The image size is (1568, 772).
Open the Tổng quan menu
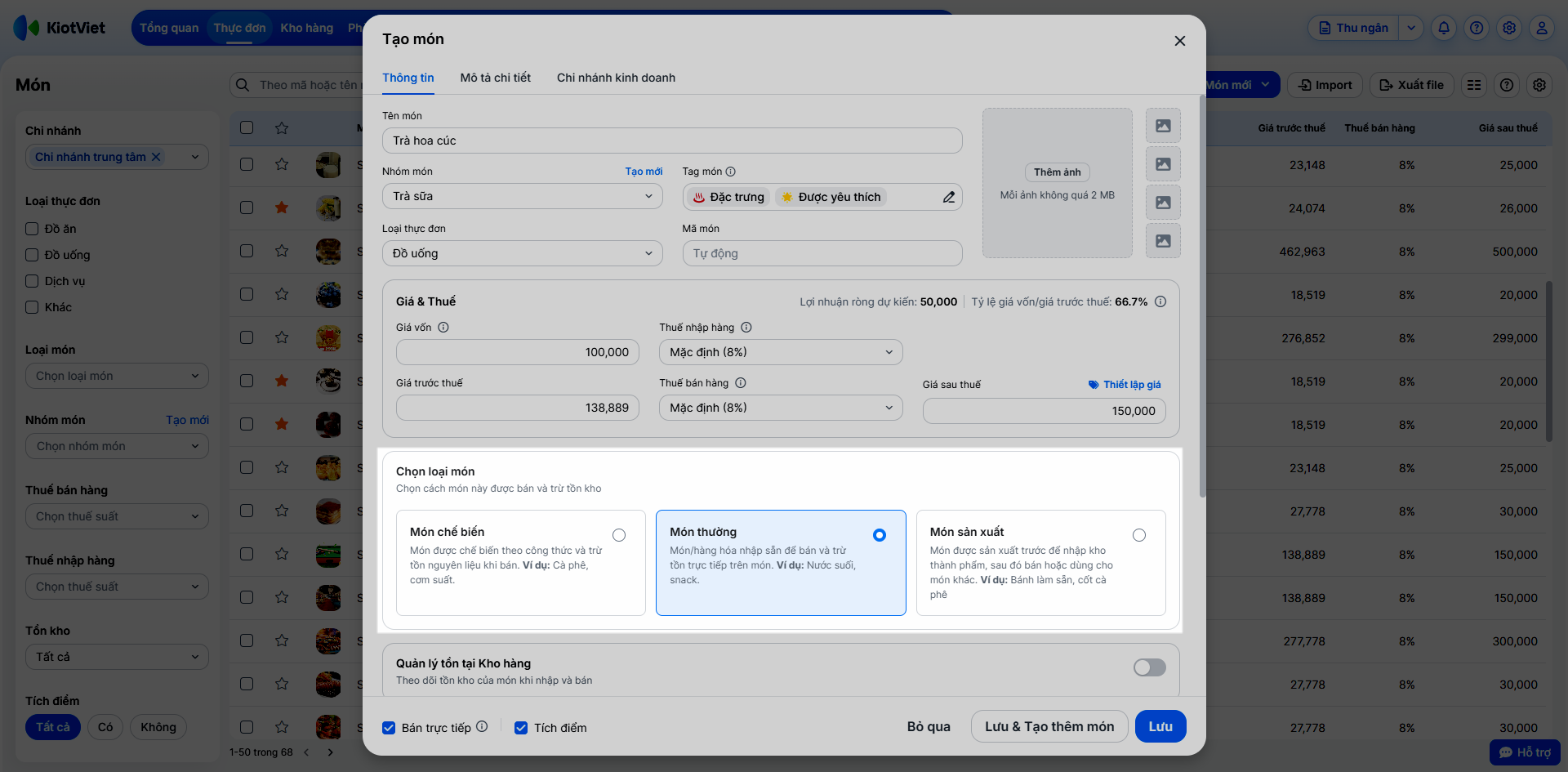(x=169, y=28)
